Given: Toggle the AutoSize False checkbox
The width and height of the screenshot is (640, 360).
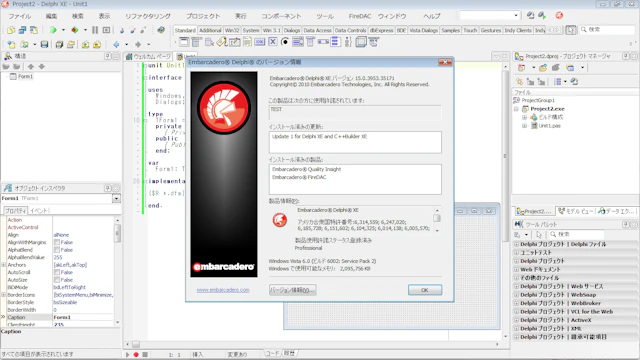Looking at the screenshot, I should tap(57, 280).
